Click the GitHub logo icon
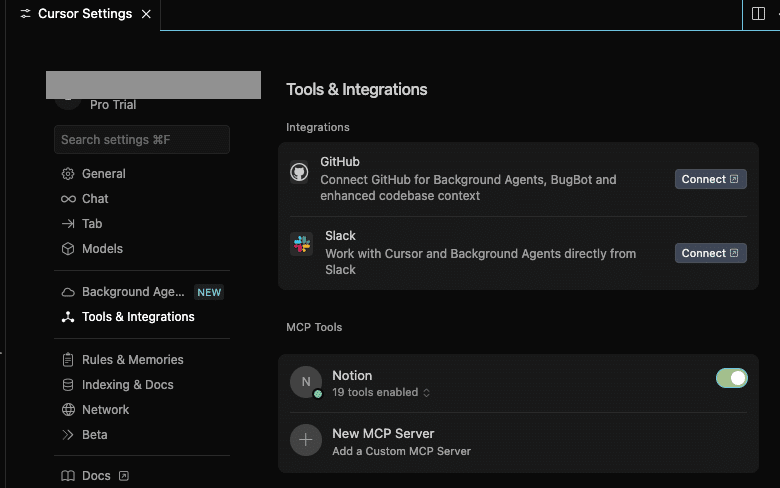 (x=299, y=172)
